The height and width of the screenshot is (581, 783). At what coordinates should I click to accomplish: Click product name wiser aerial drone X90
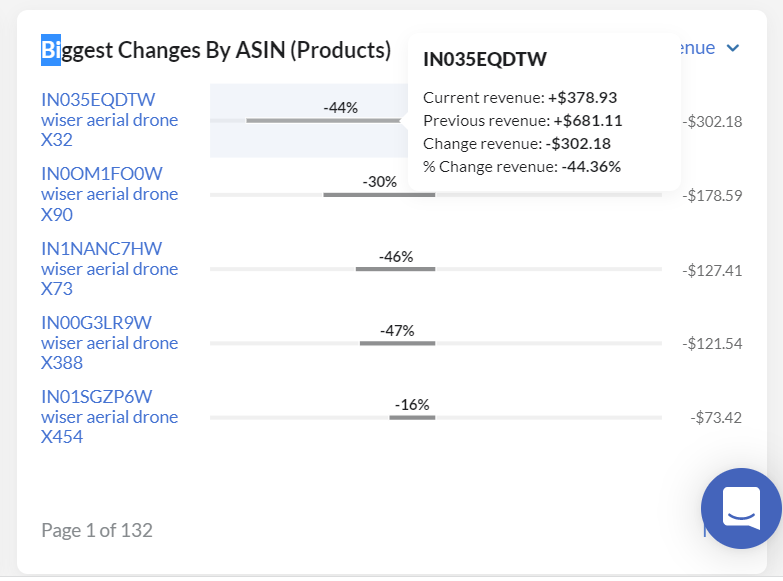point(109,204)
